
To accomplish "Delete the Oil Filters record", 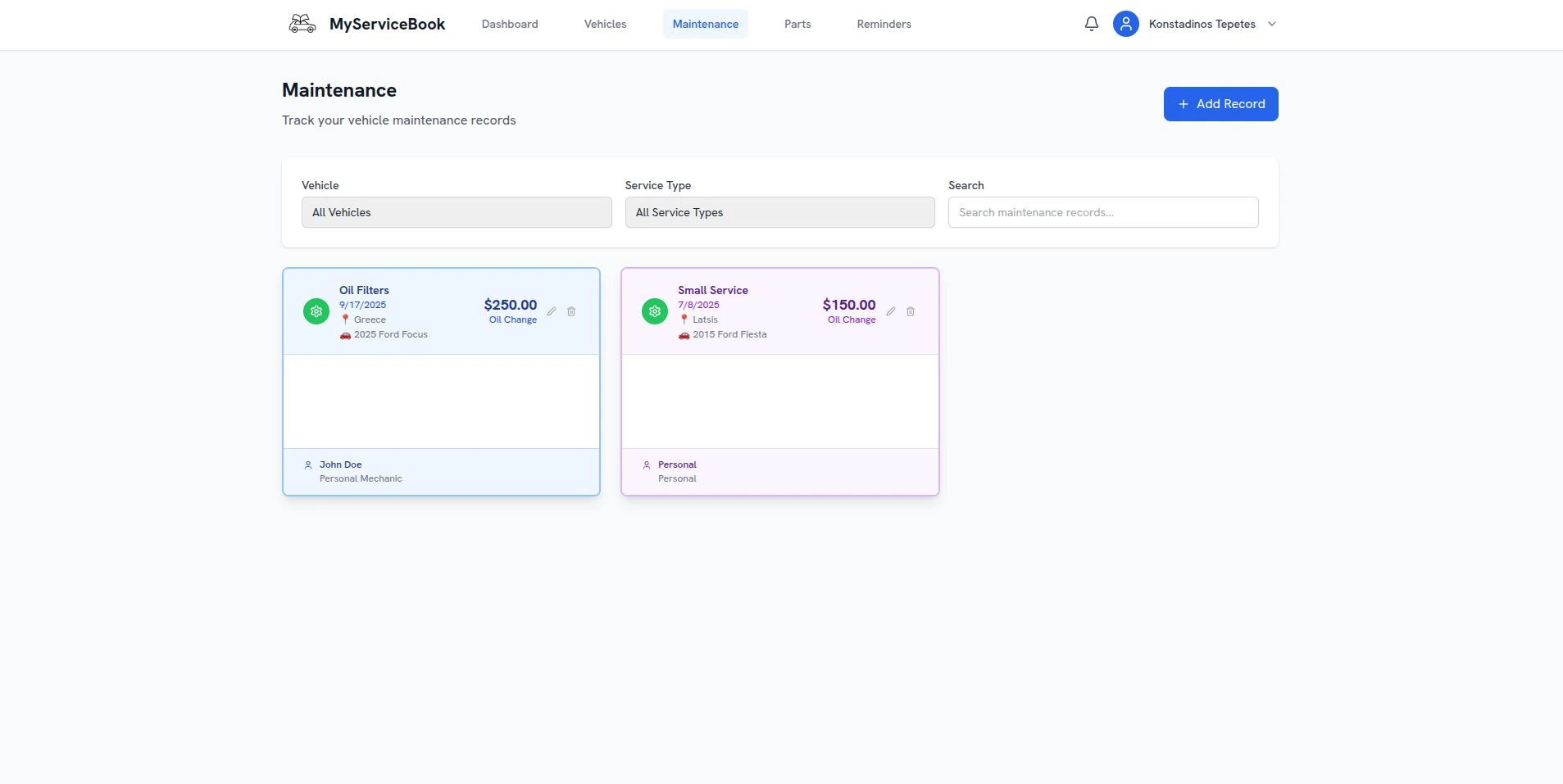I will (571, 311).
